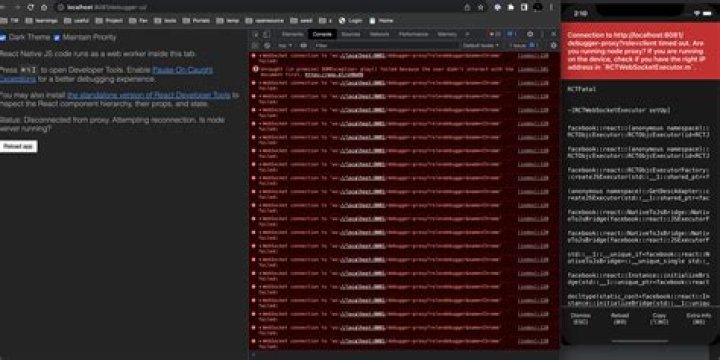The width and height of the screenshot is (720, 360).
Task: Open the console settings gear icon
Action: [x=553, y=45]
